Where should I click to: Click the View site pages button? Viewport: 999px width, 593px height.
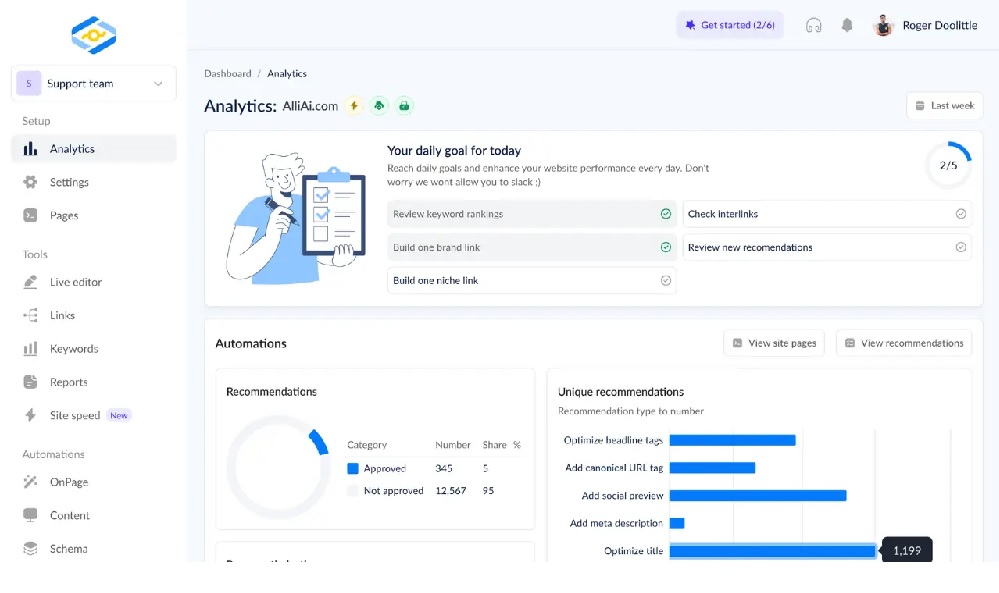point(774,343)
